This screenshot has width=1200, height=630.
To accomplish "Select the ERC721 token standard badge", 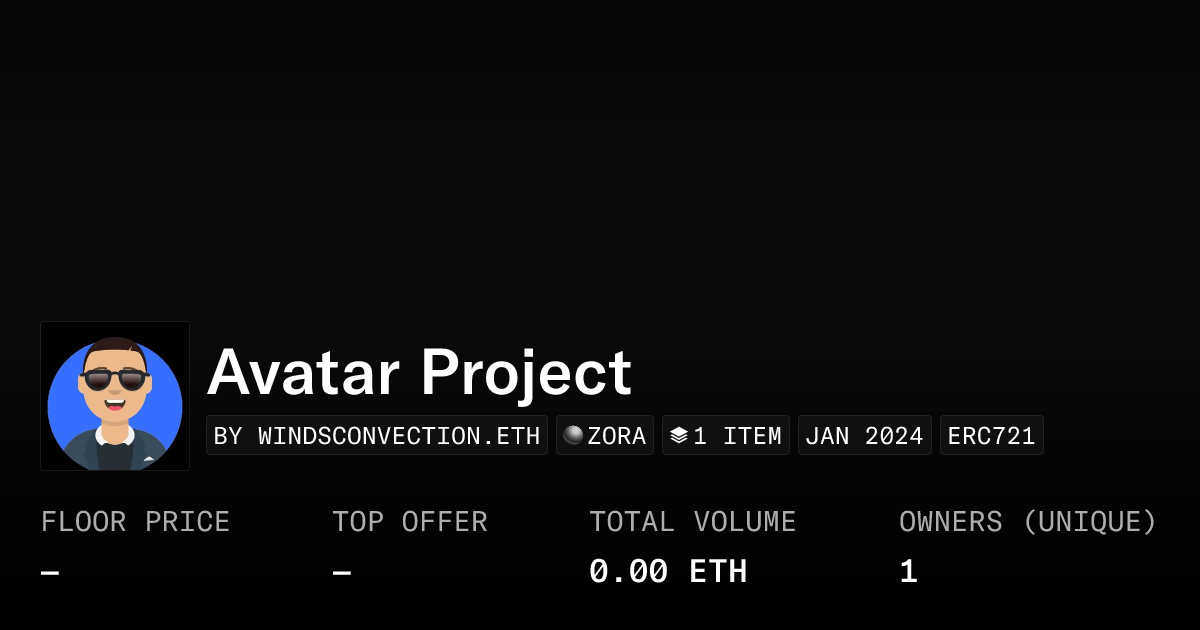I will [x=991, y=436].
